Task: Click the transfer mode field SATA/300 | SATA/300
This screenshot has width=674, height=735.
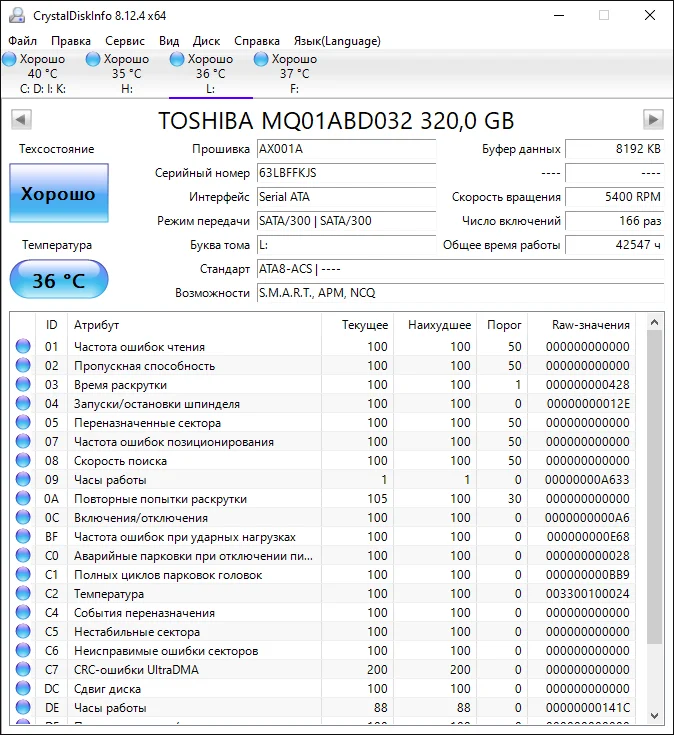Action: click(x=346, y=221)
